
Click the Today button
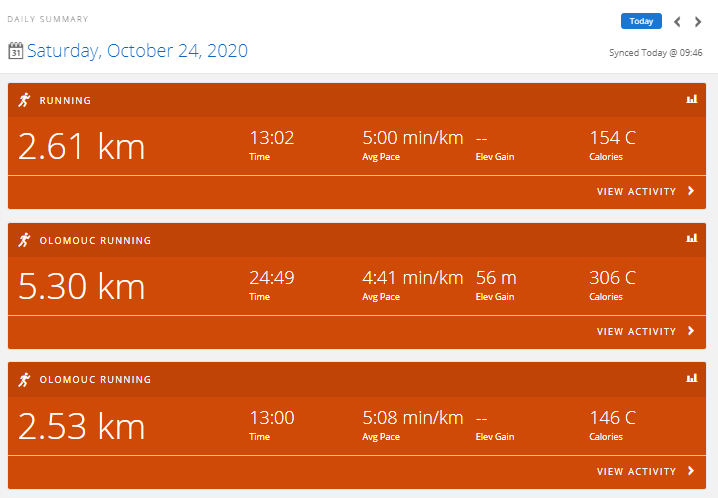click(641, 21)
